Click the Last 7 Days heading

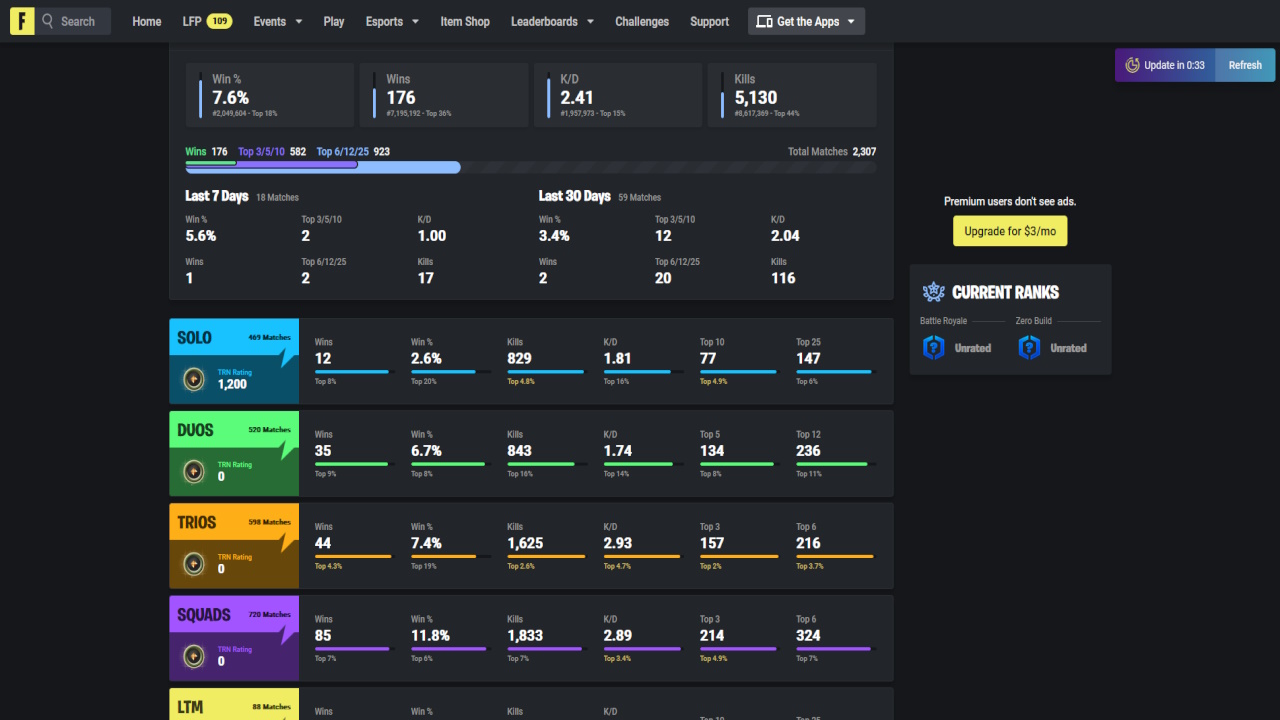point(217,196)
